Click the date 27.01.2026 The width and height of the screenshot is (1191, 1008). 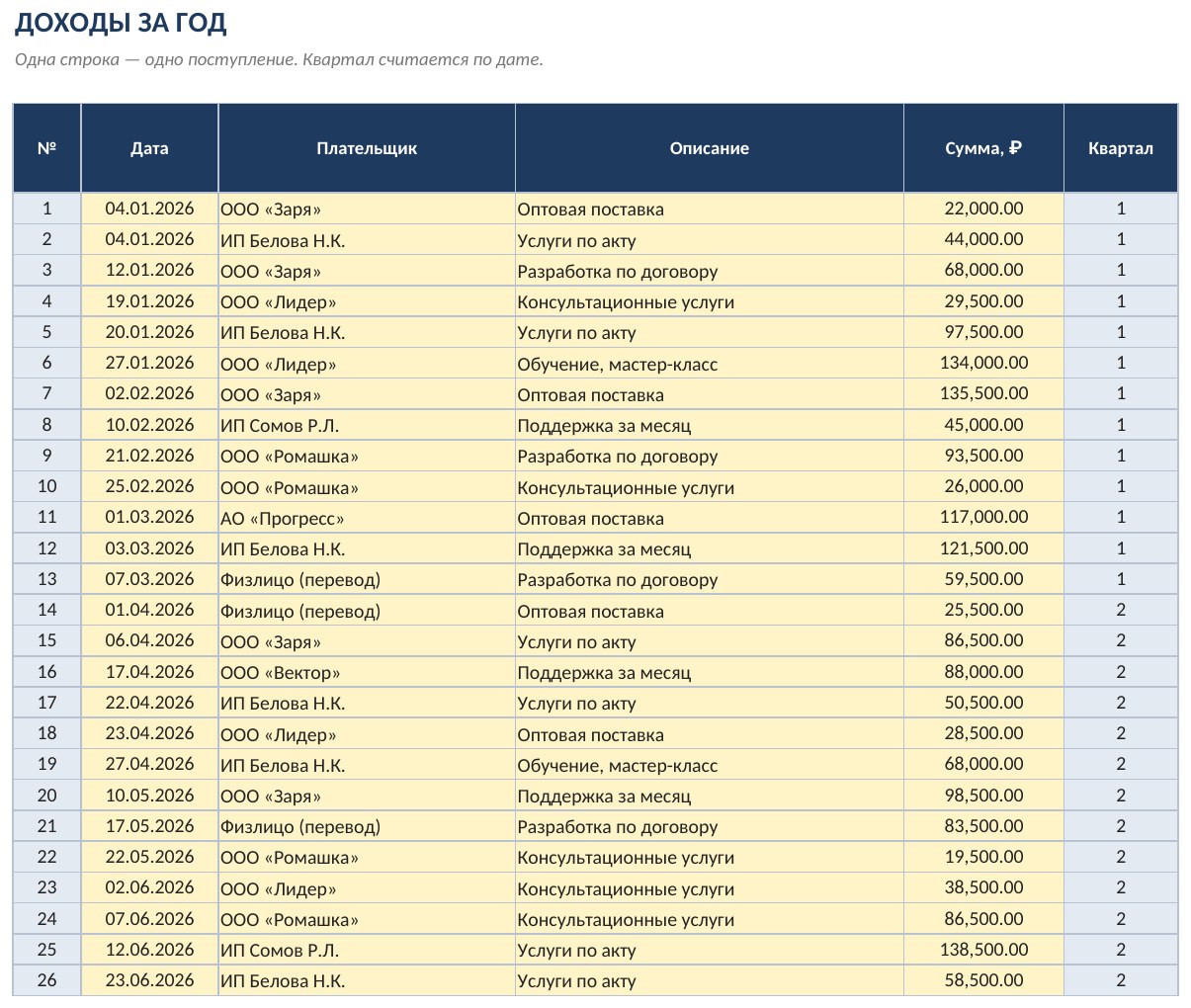click(149, 363)
